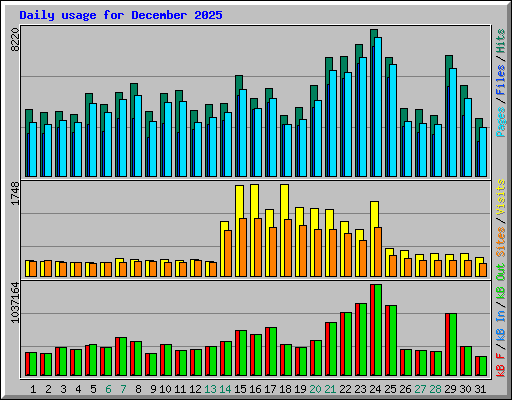Viewport: 512px width, 400px height.
Task: Click day label '24' on the x-axis
Action: click(375, 389)
